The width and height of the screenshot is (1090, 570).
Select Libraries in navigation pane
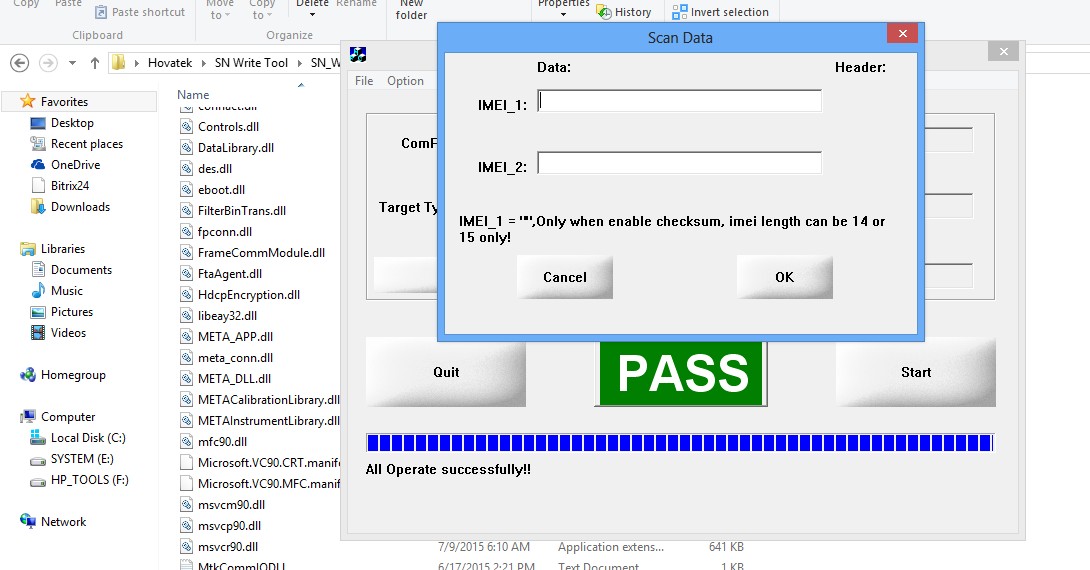[x=63, y=248]
